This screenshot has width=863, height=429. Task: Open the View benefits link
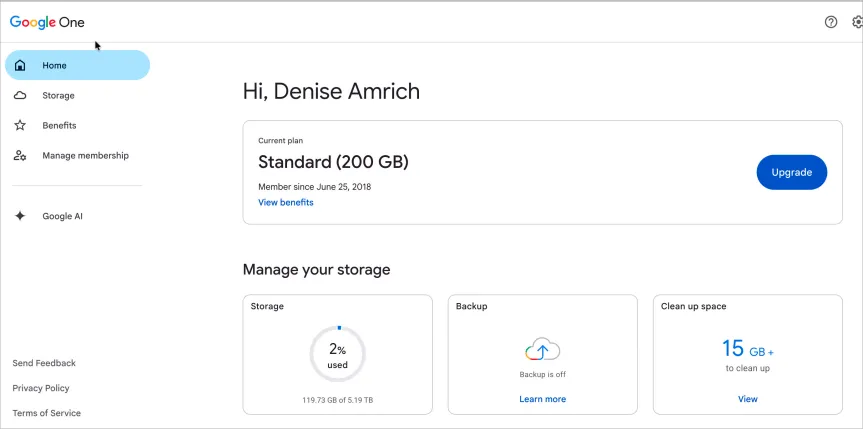(x=286, y=203)
